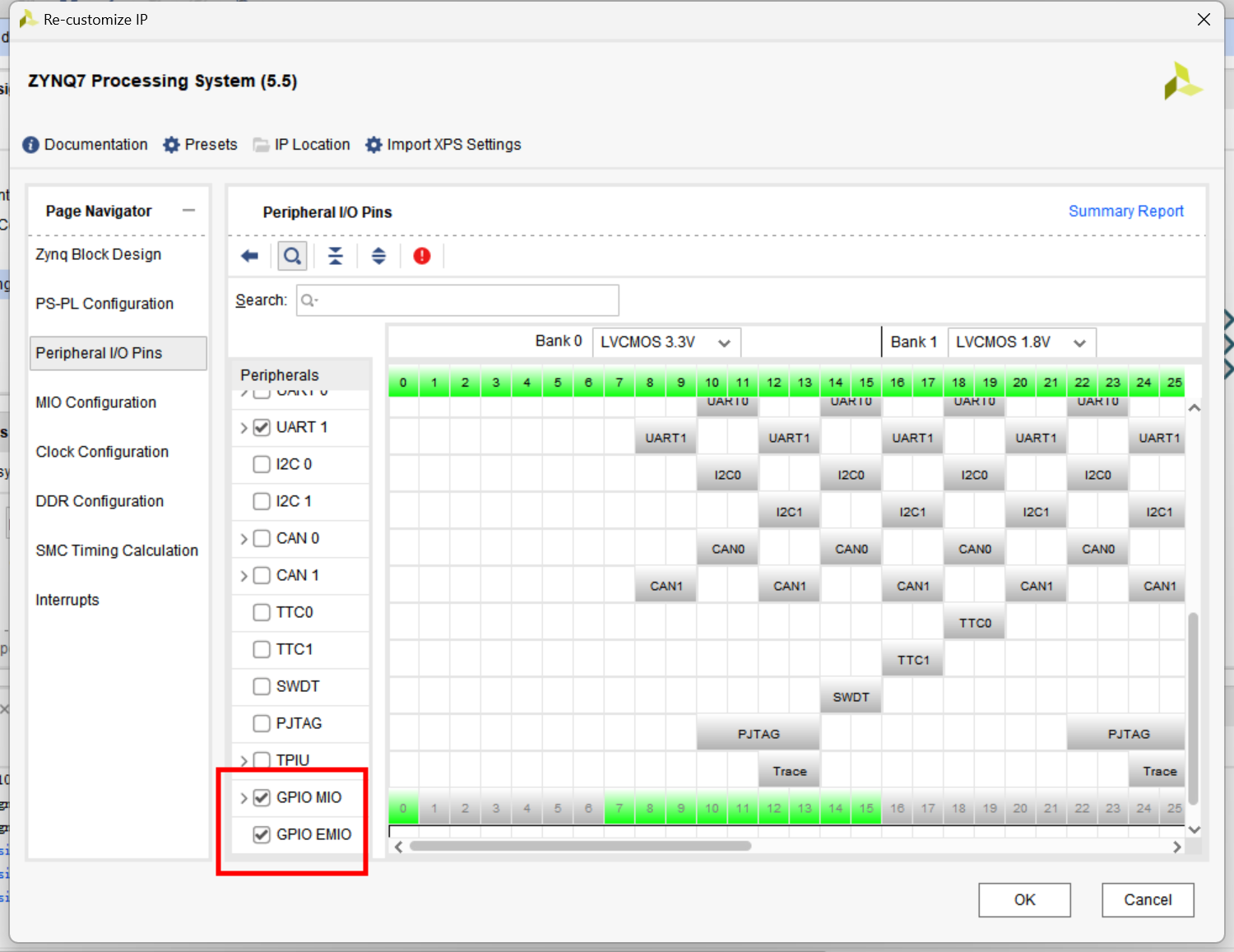Enable the TTC1 checkbox
The width and height of the screenshot is (1234, 952).
point(262,649)
